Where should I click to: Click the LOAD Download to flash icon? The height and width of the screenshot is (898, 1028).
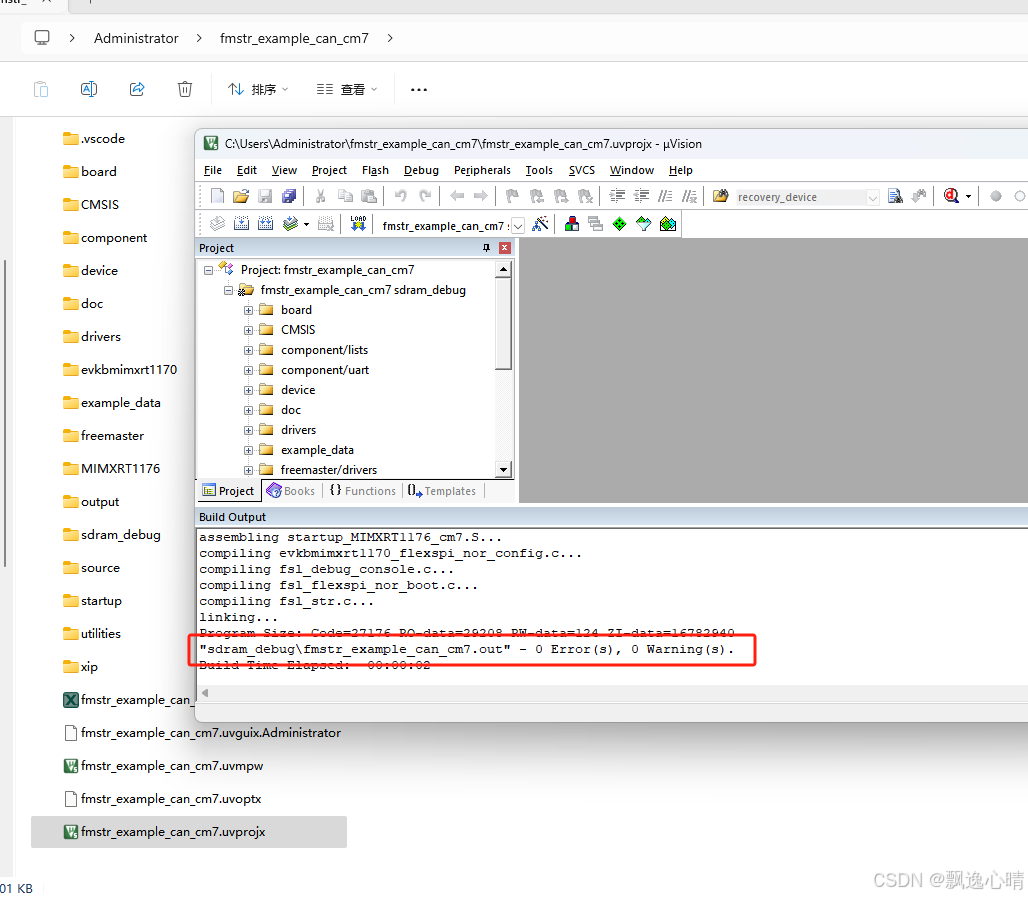pos(360,224)
